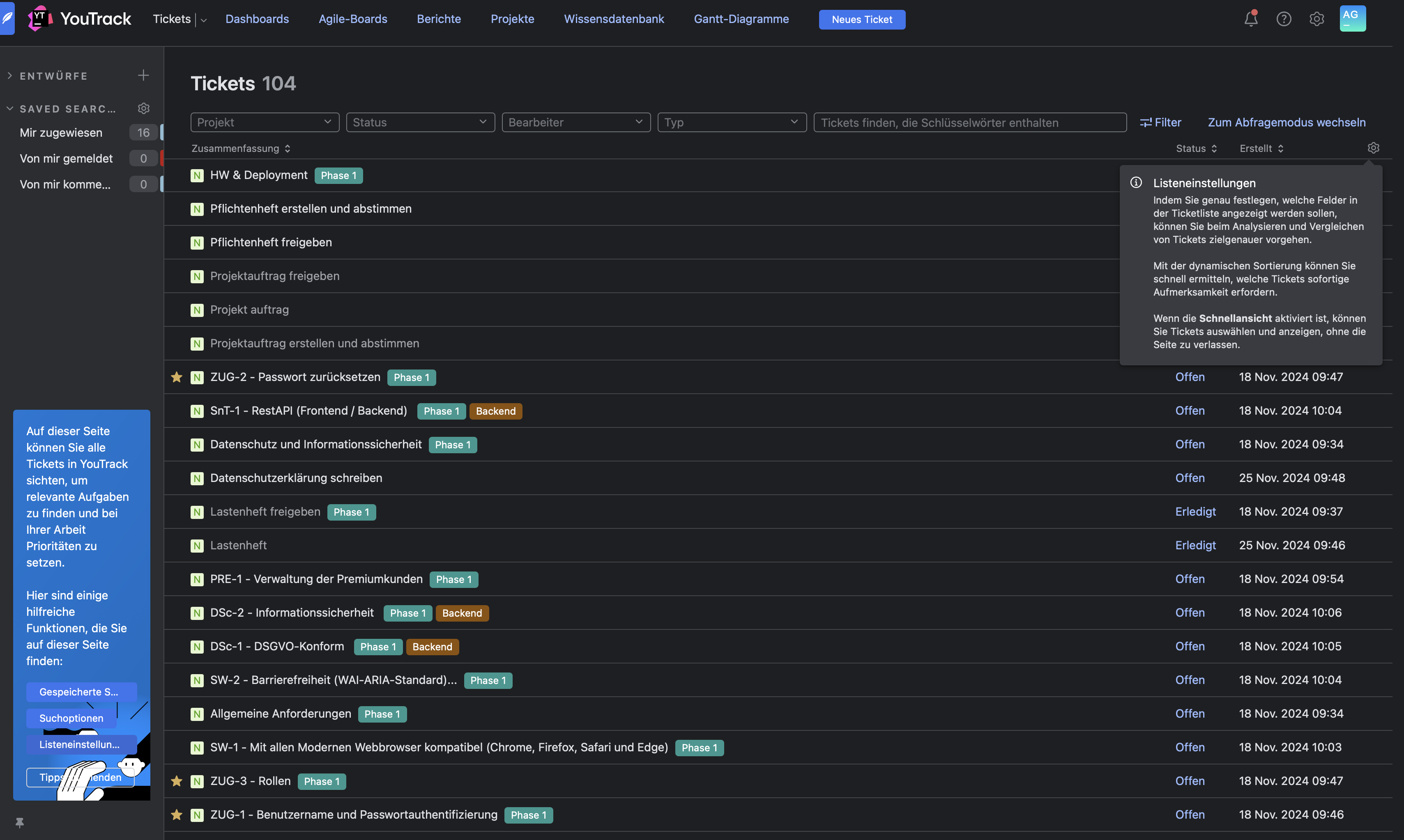Viewport: 1404px width, 840px height.
Task: Open the saved searches settings gear
Action: coord(143,108)
